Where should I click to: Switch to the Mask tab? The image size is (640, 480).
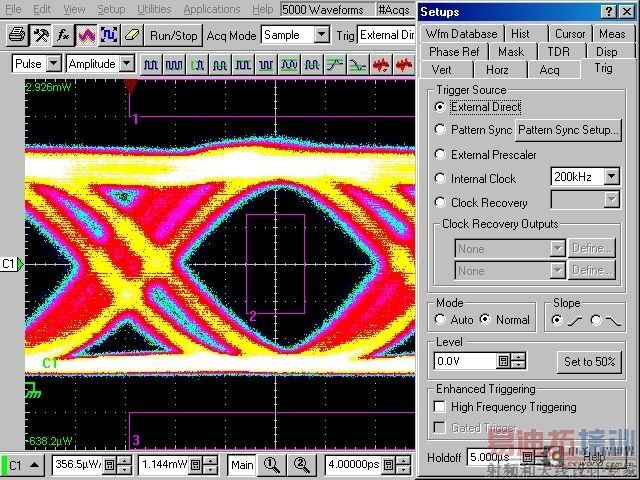(x=511, y=52)
